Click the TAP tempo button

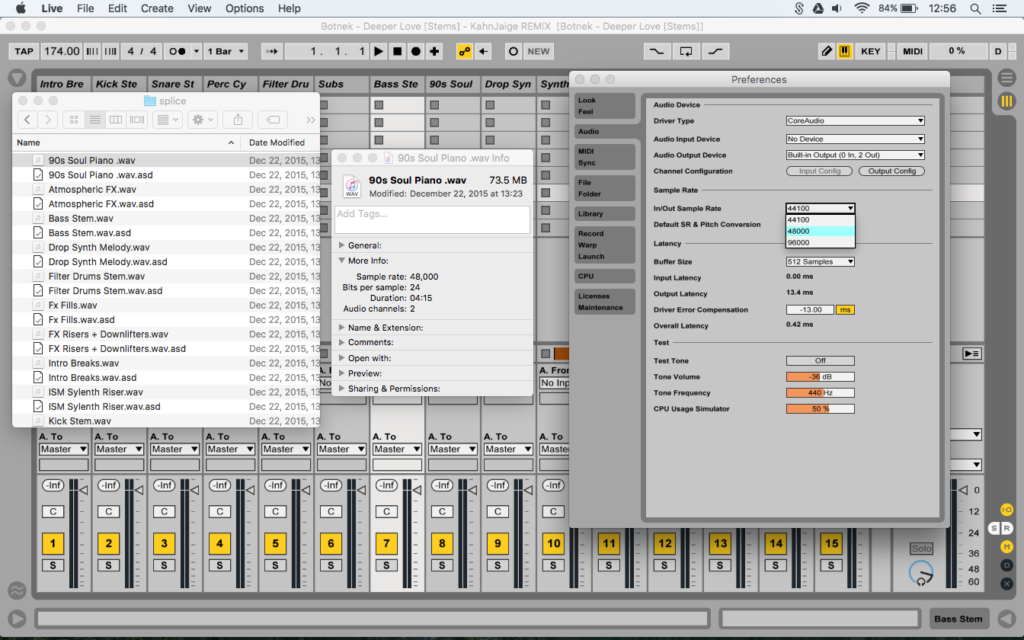pyautogui.click(x=24, y=51)
